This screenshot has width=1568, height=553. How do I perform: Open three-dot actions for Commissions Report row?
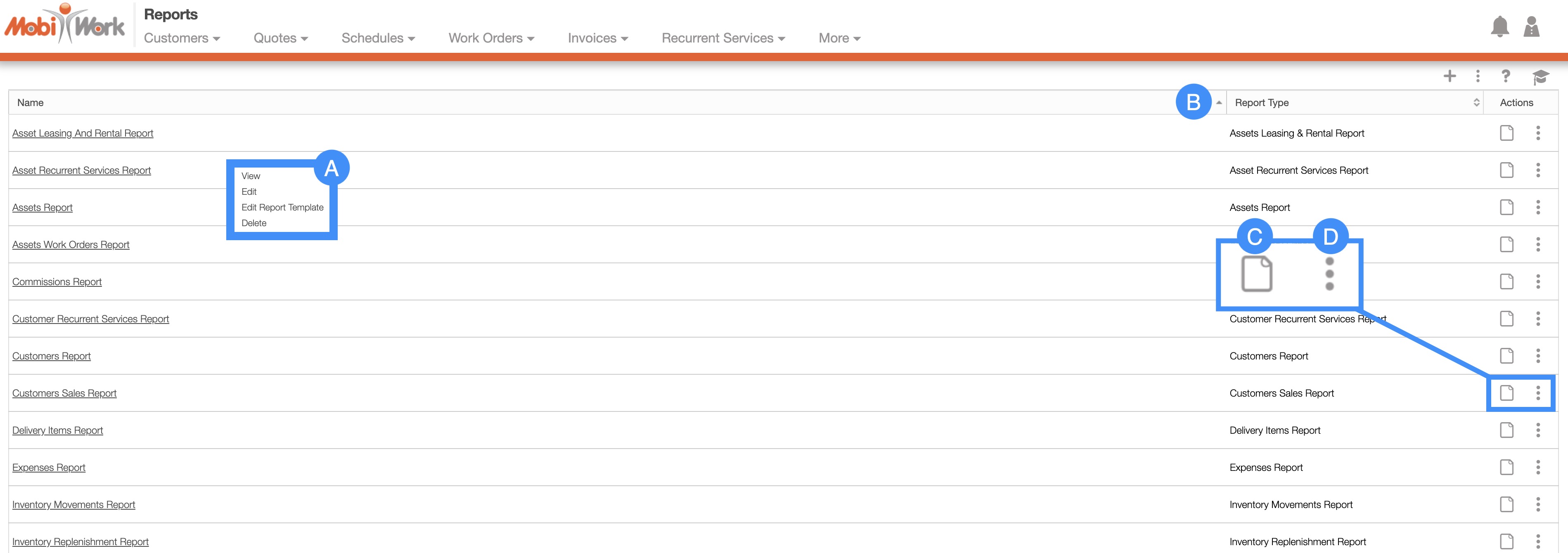pos(1537,282)
